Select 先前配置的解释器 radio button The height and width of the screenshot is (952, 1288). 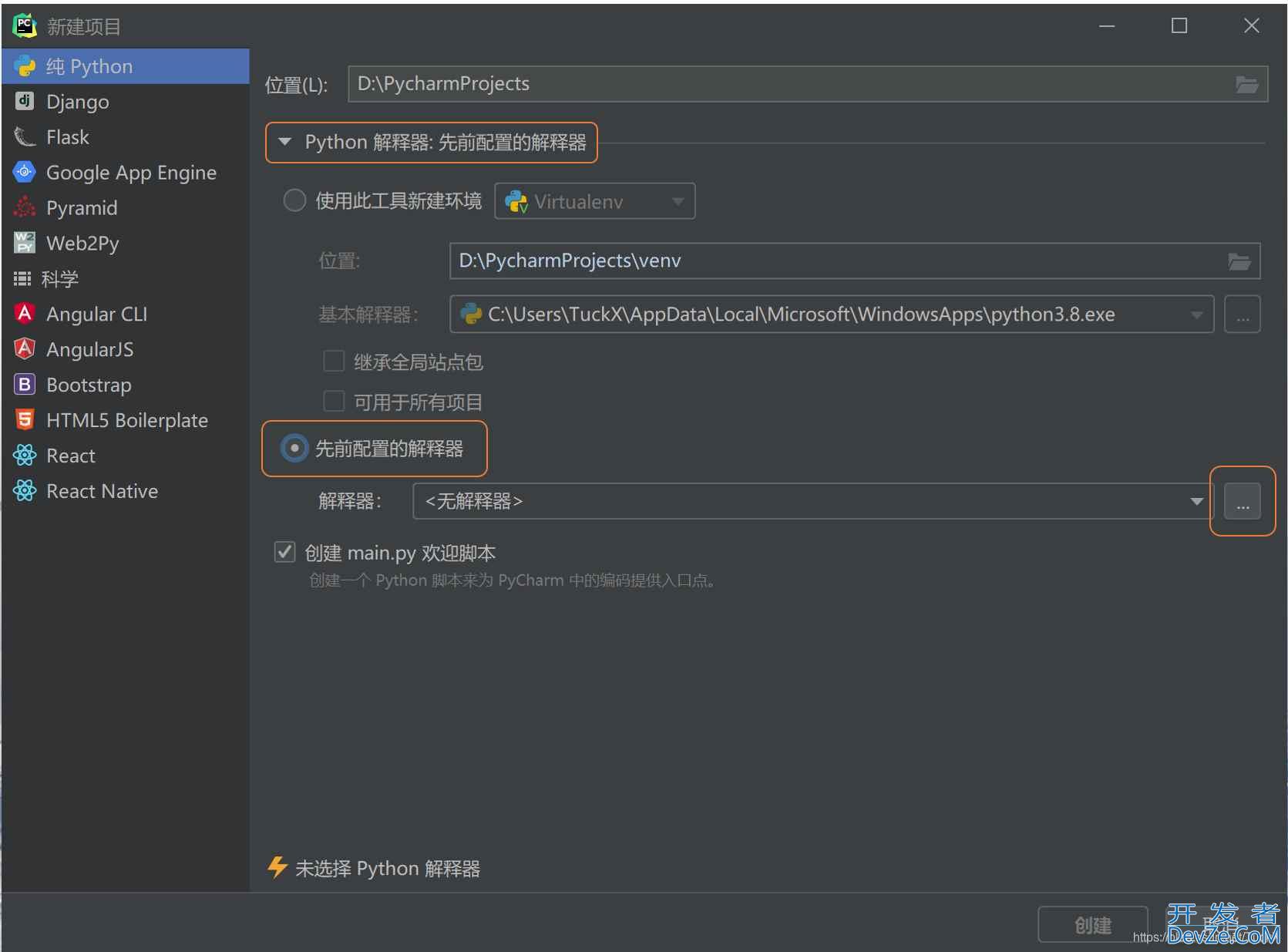click(294, 448)
